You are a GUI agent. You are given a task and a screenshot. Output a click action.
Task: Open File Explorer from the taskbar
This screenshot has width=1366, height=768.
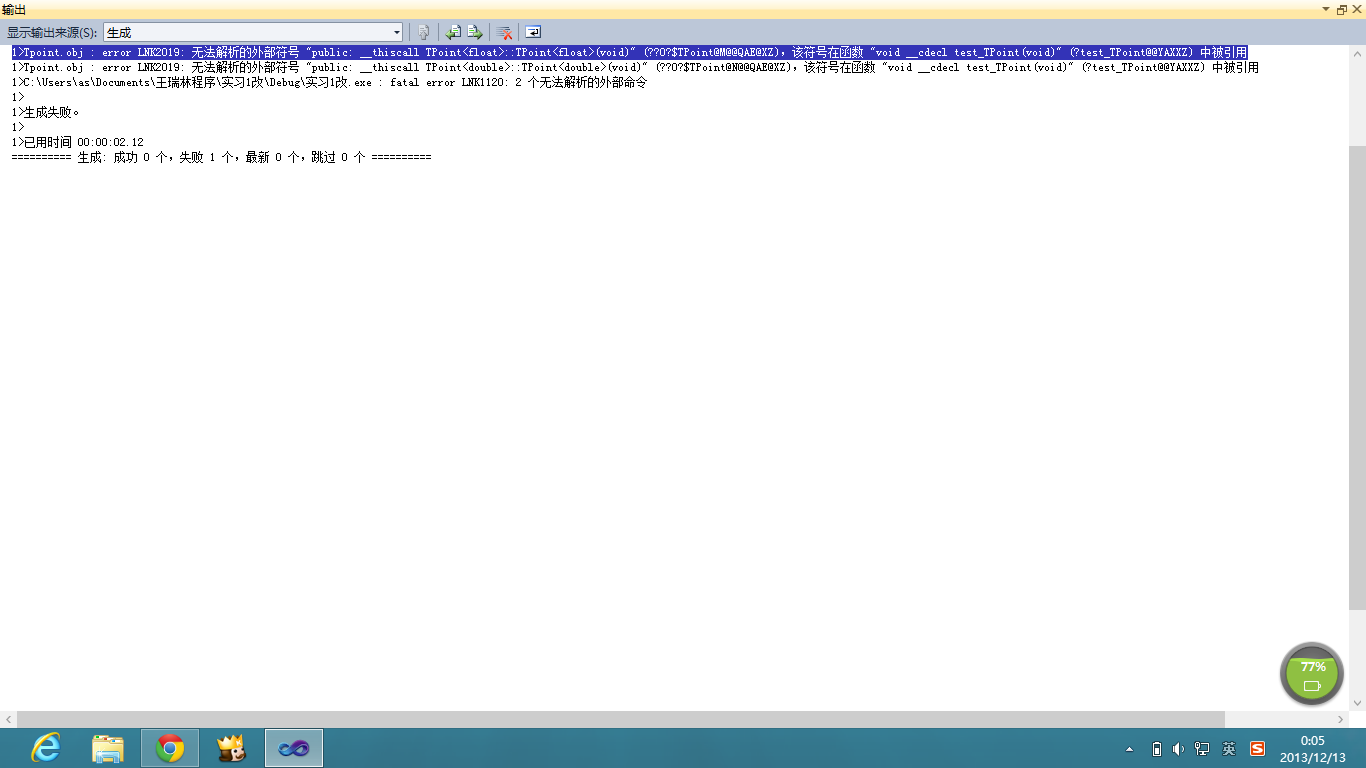click(108, 748)
